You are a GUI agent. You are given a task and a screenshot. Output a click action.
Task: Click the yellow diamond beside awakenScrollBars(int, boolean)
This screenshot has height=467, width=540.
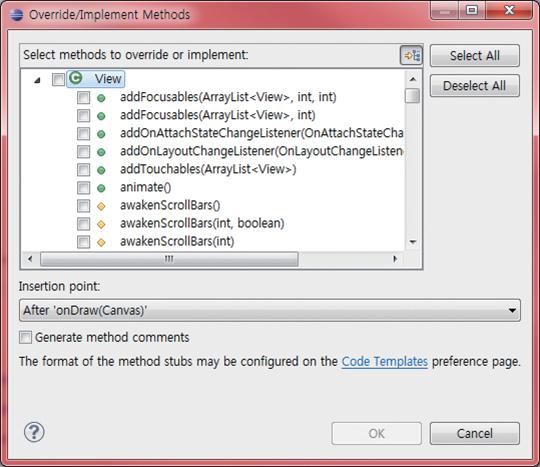101,225
